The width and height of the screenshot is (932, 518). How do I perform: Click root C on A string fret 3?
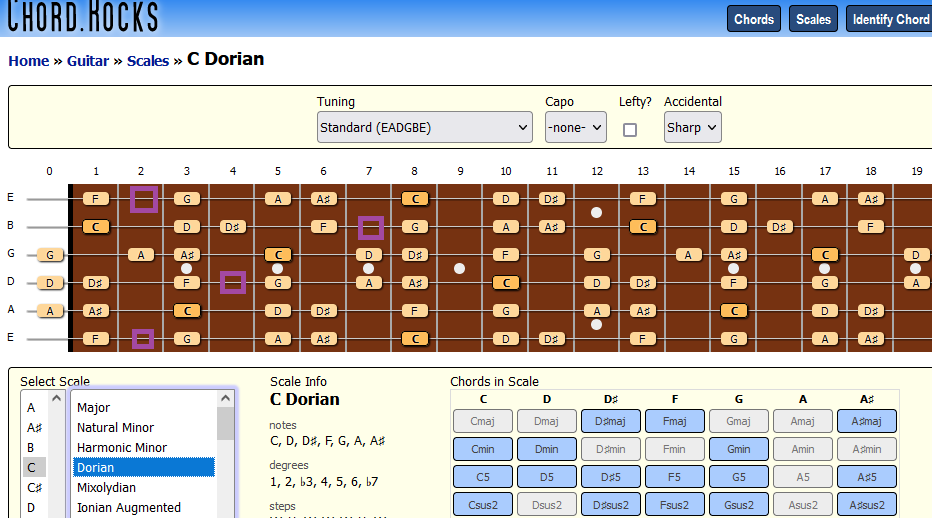187,310
